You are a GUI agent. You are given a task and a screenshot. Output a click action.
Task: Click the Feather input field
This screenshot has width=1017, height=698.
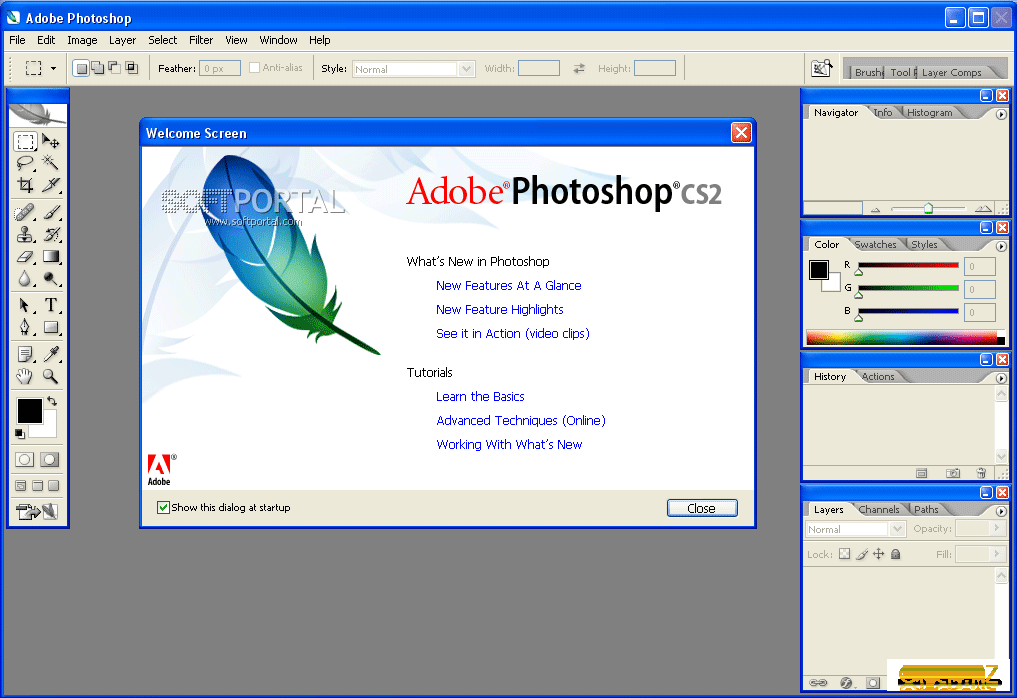point(220,68)
